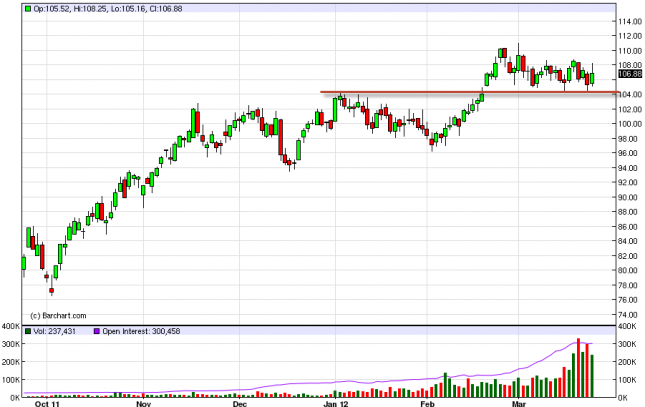
Task: Click the Open Interest: 300,458 legend text
Action: coord(141,331)
